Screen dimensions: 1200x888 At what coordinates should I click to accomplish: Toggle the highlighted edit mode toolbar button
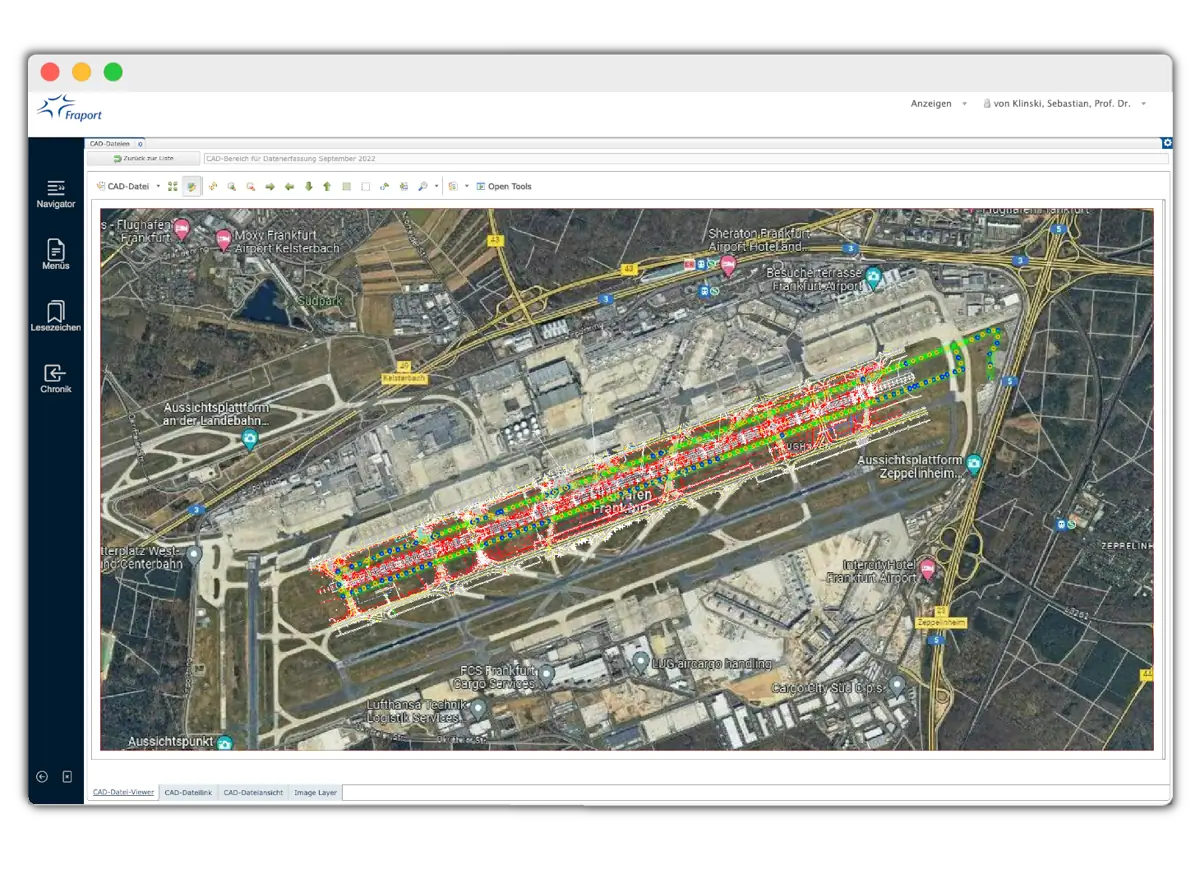(x=191, y=186)
